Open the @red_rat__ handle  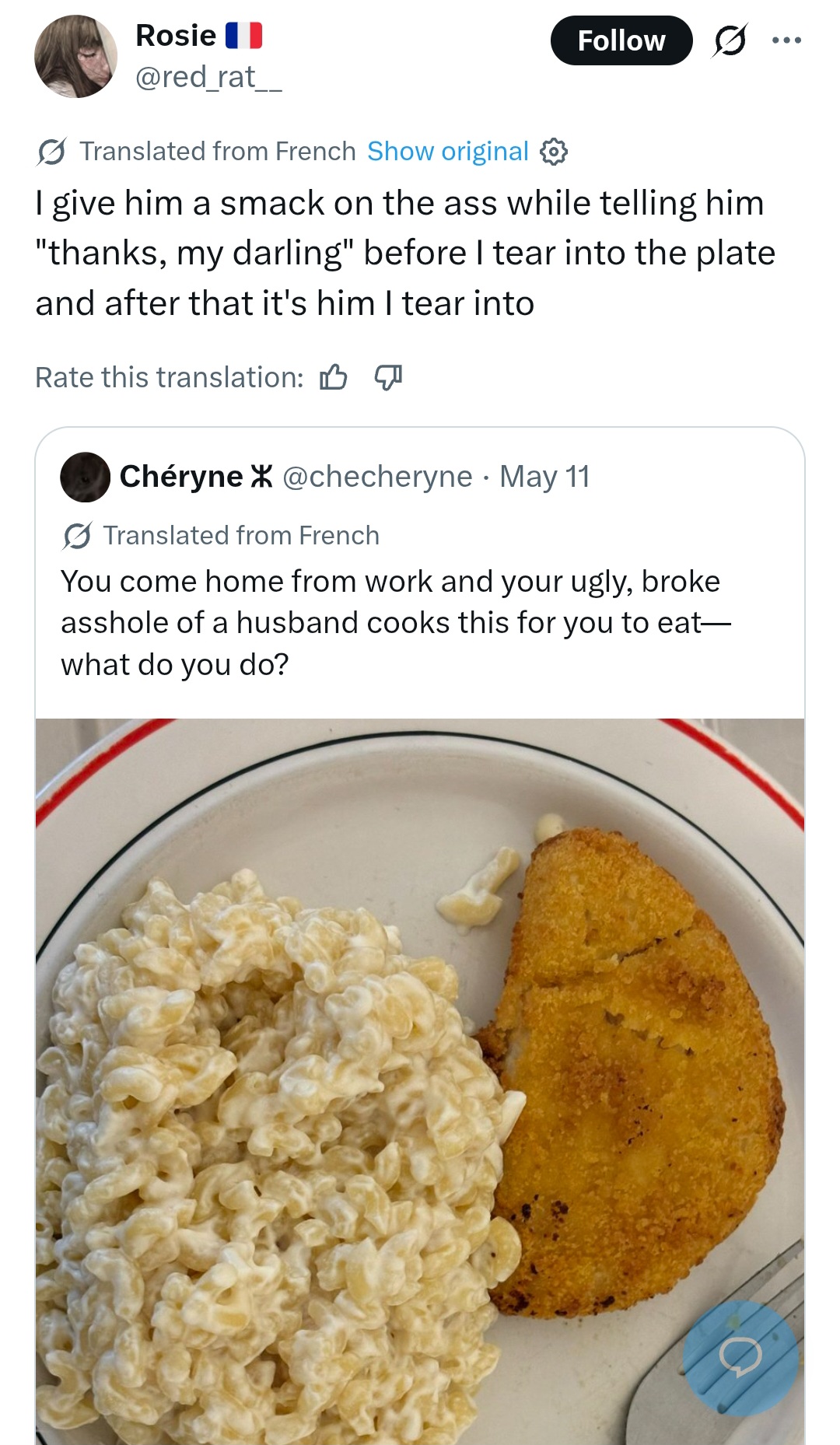pos(208,76)
